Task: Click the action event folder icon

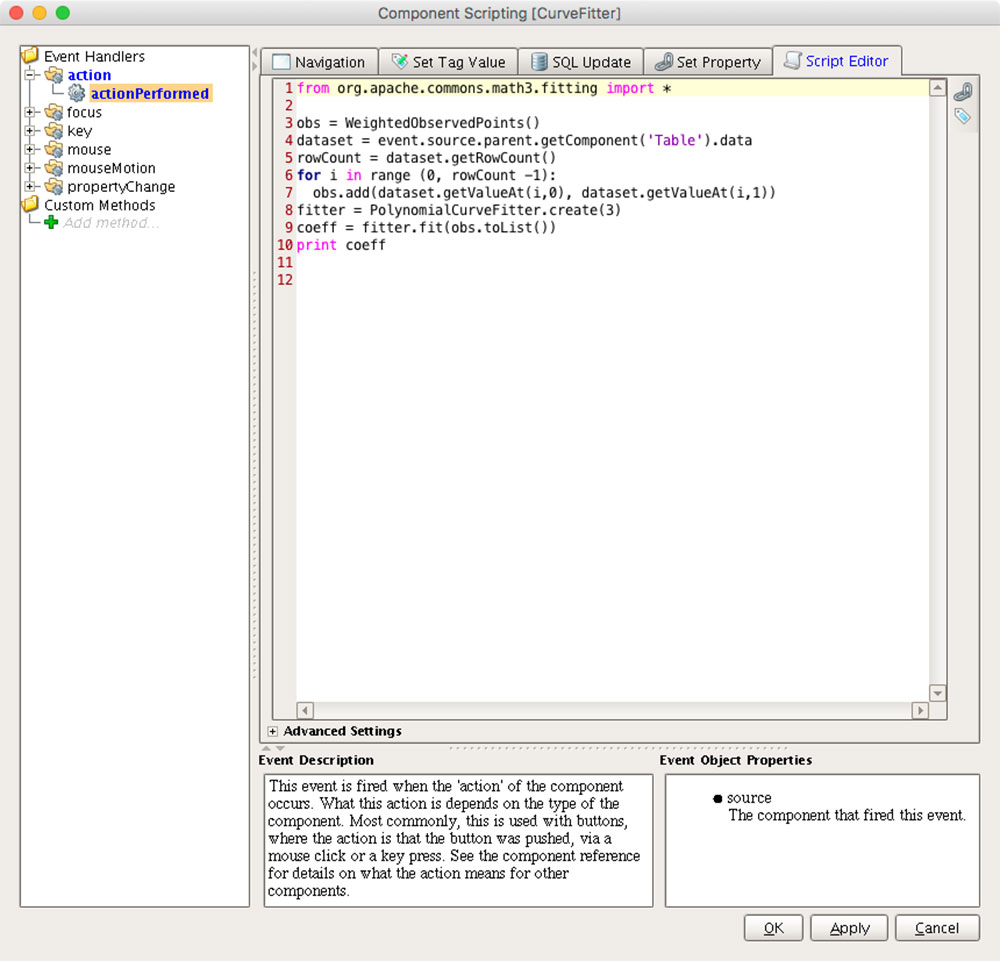Action: tap(55, 74)
